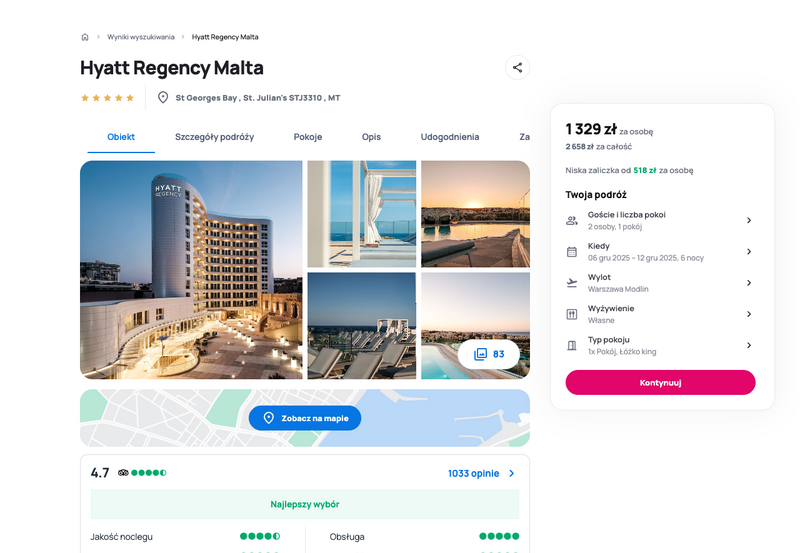The width and height of the screenshot is (800, 553).
Task: Click Zobacz na mapie button
Action: (305, 418)
